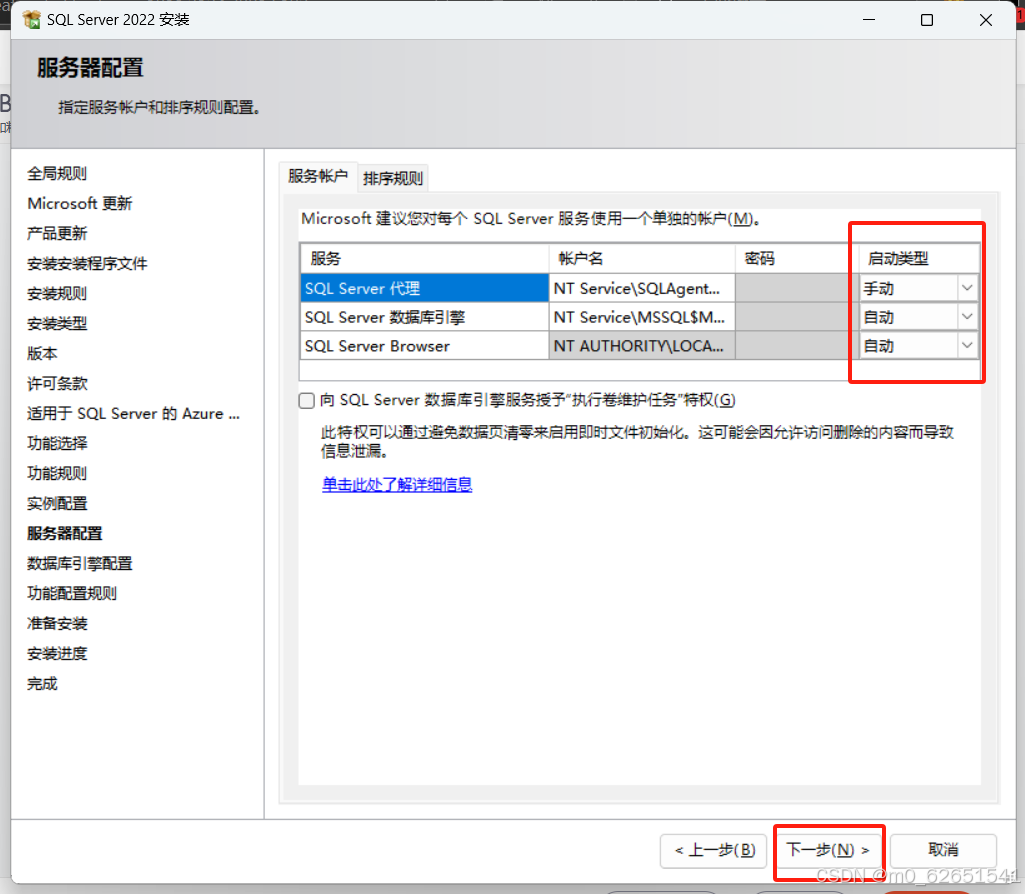Click the 服务 column header

coord(424,258)
